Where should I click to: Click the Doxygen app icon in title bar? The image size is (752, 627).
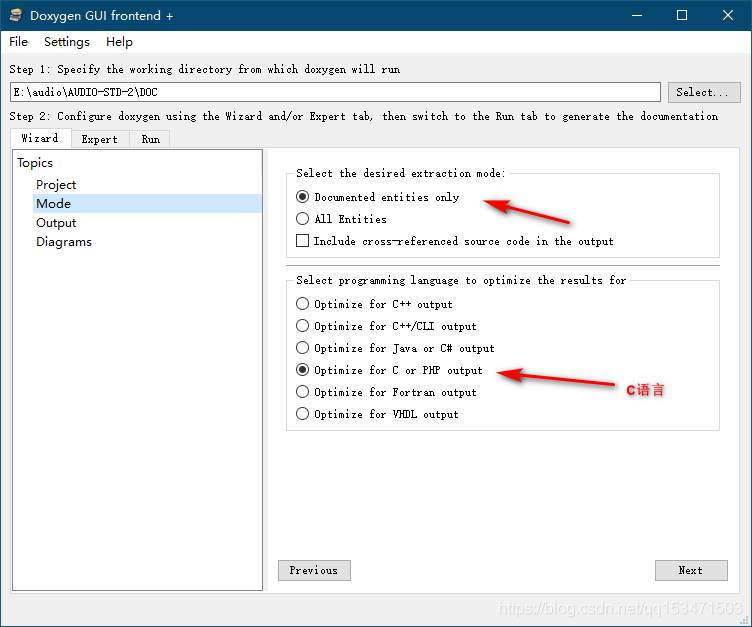16,15
